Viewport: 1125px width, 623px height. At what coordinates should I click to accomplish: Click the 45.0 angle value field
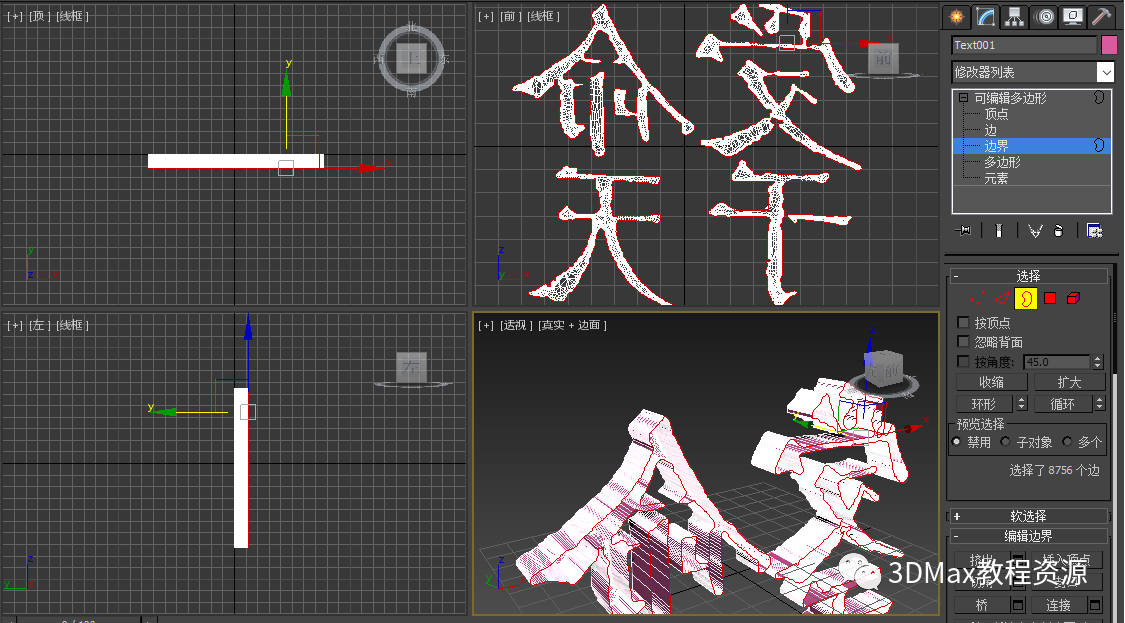tap(1057, 362)
